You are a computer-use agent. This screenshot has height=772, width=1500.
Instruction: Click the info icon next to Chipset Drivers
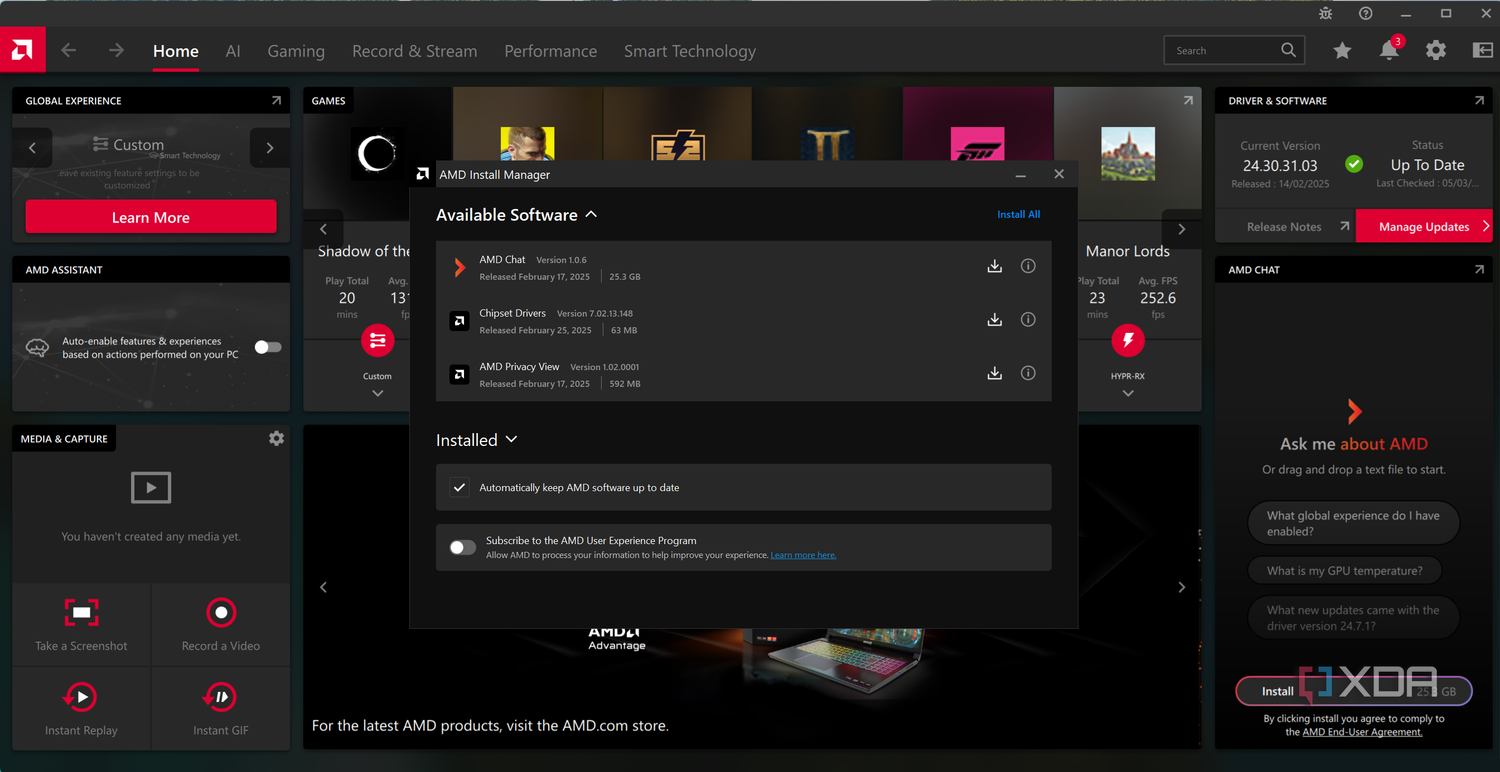click(x=1028, y=319)
